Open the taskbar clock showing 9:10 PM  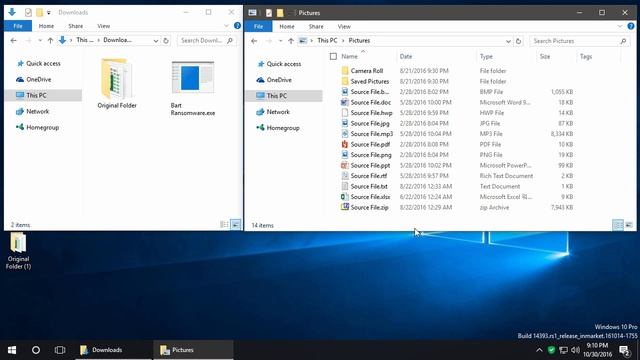[x=598, y=350]
